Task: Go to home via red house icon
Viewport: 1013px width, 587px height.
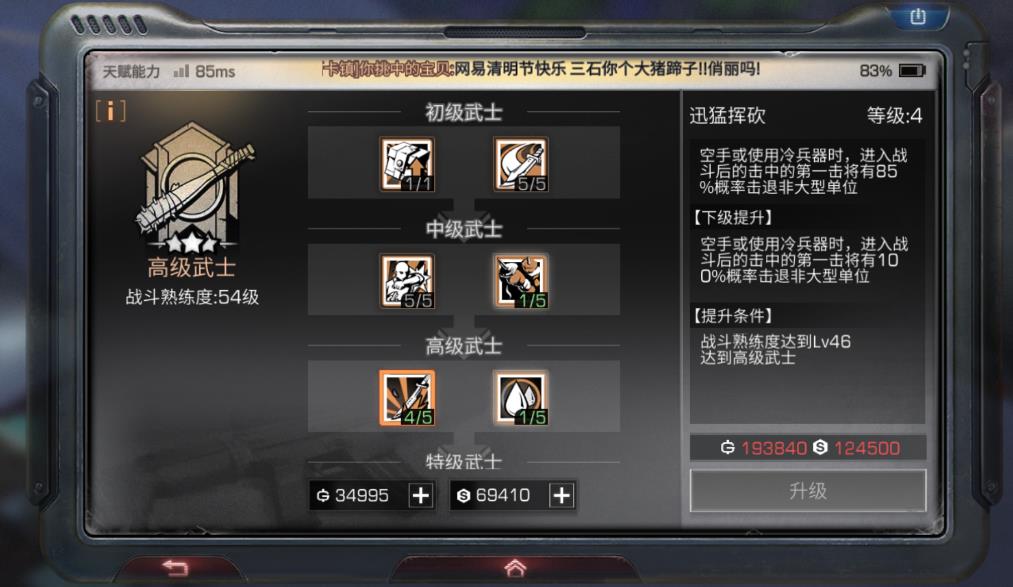Action: click(515, 568)
